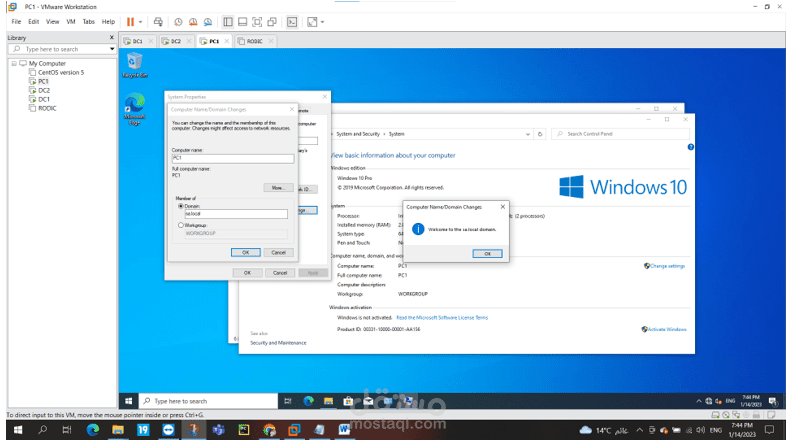The width and height of the screenshot is (797, 441).
Task: Select DC2 in the library tree
Action: coord(44,90)
